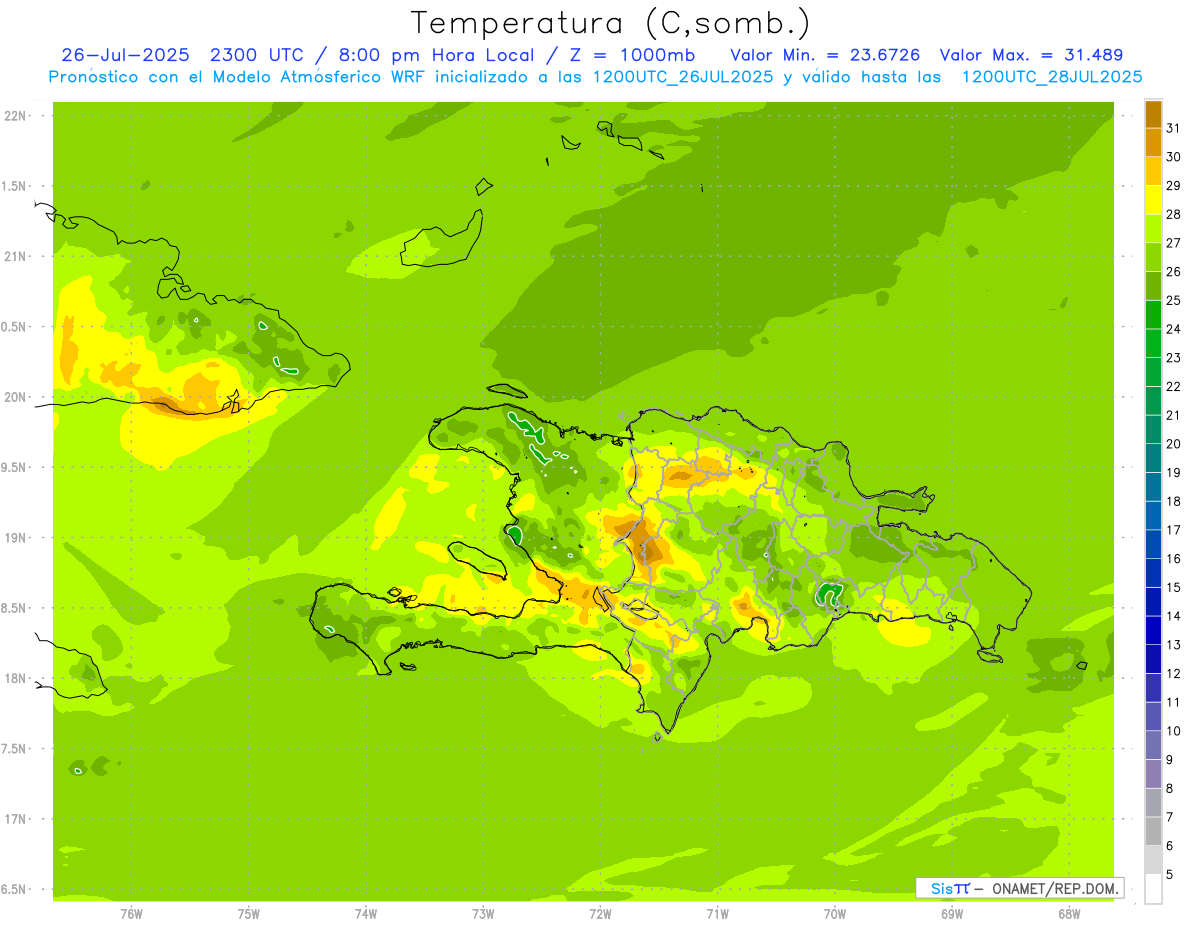Click colorbar label "24"

(1173, 329)
